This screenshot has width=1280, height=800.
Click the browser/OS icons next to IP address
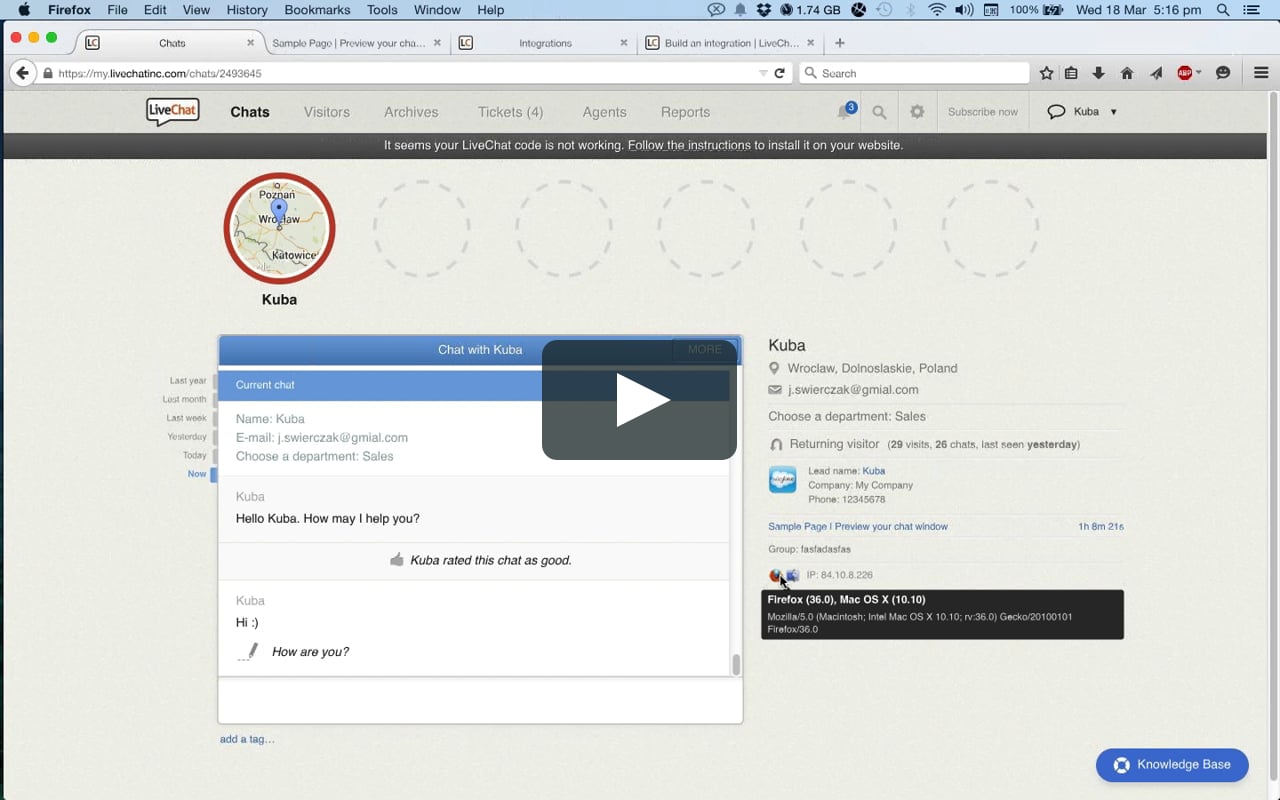[784, 575]
